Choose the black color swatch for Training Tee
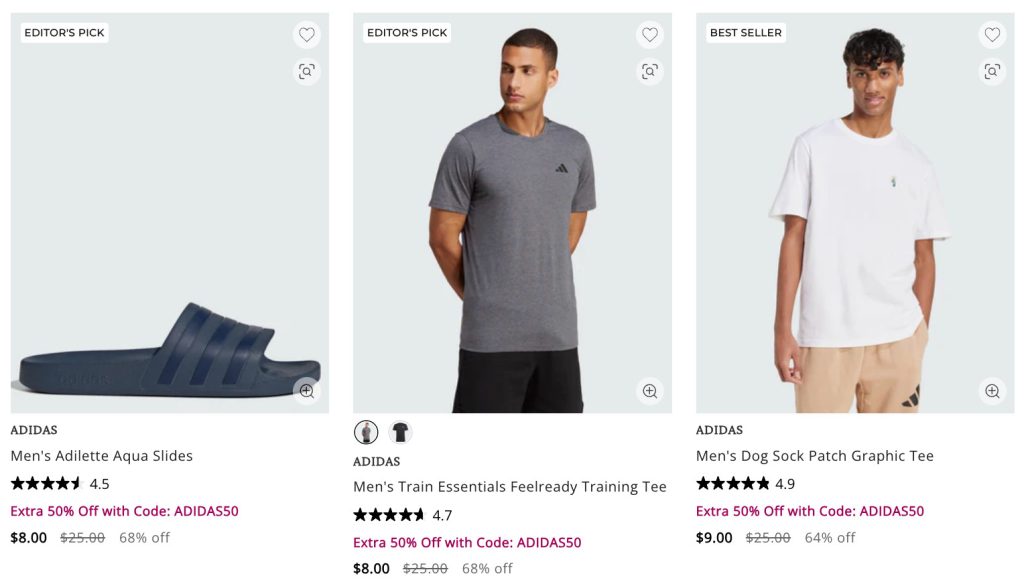Screen dimensions: 1024x580 (400, 432)
